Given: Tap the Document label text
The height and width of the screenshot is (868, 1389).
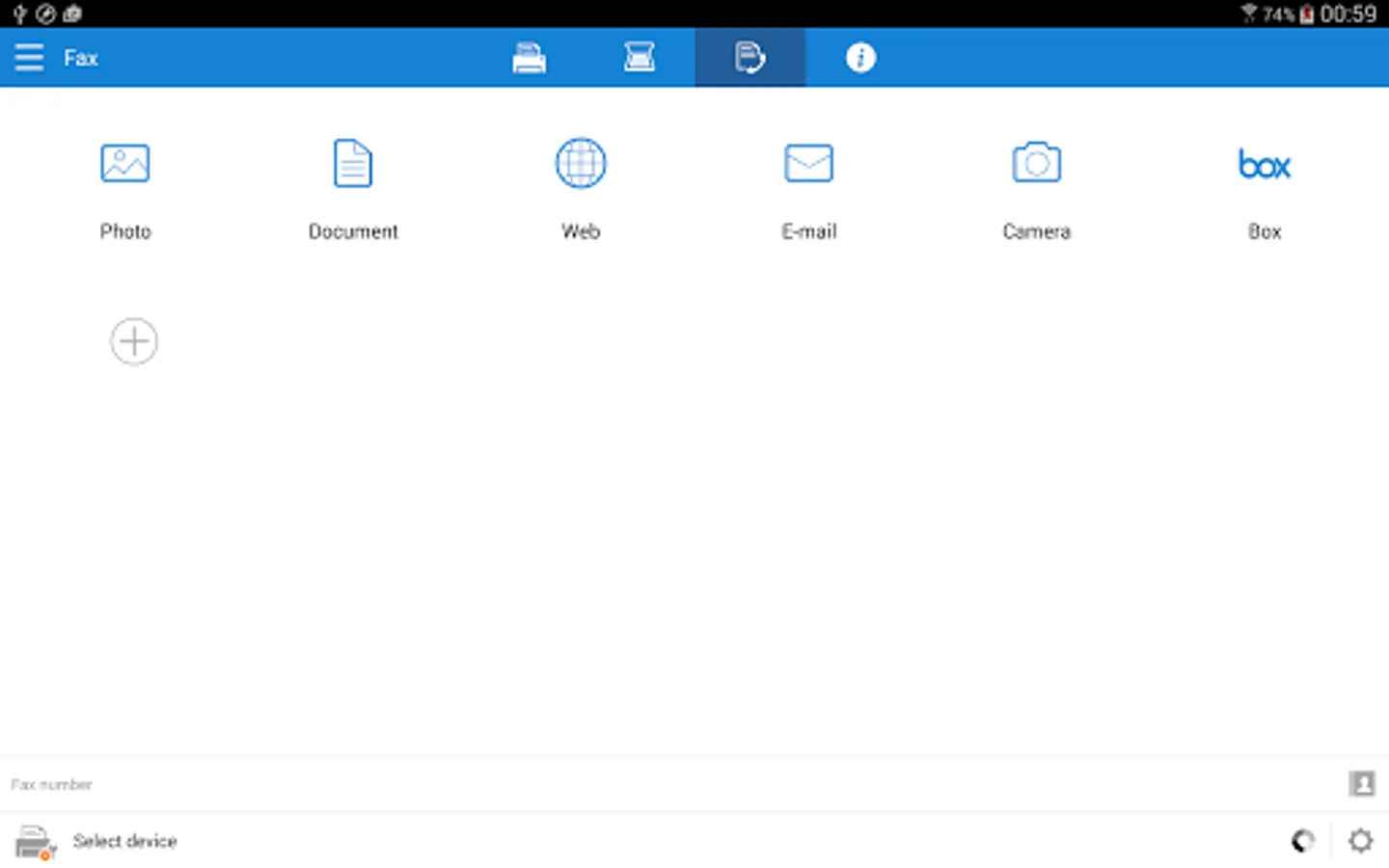Looking at the screenshot, I should pos(353,231).
